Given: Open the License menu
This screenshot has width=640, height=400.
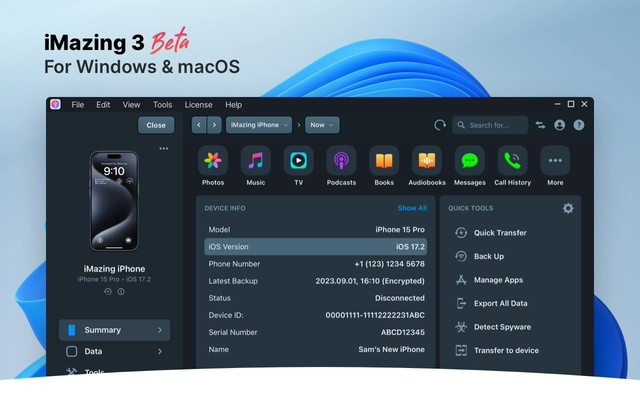Looking at the screenshot, I should pyautogui.click(x=198, y=105).
